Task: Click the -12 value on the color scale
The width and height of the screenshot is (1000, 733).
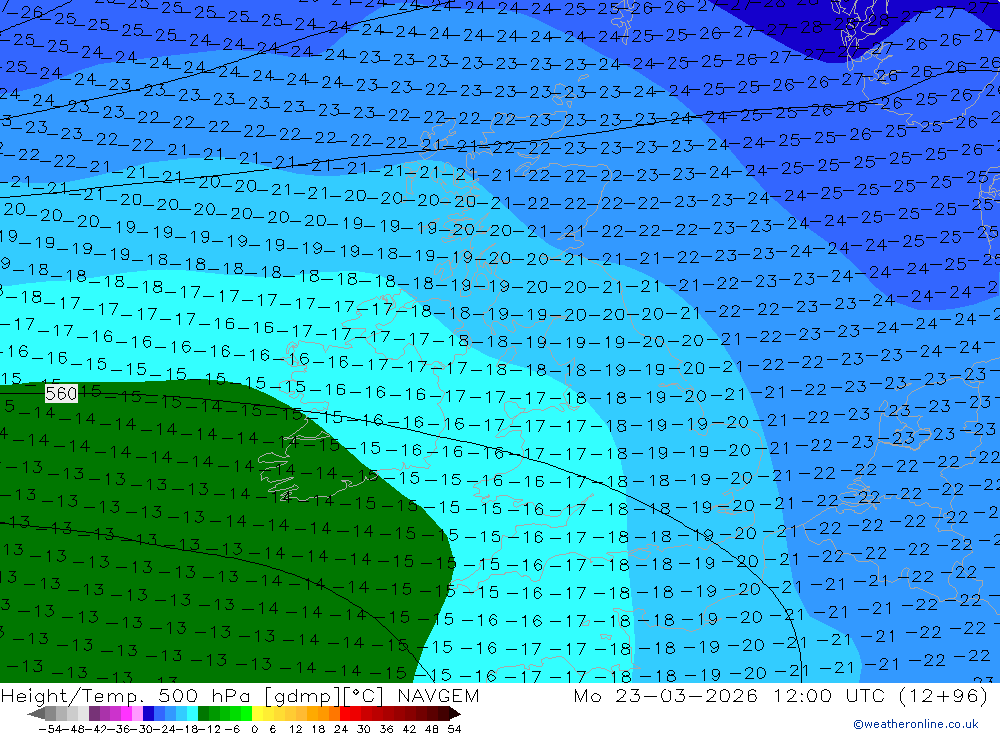Action: tap(209, 729)
